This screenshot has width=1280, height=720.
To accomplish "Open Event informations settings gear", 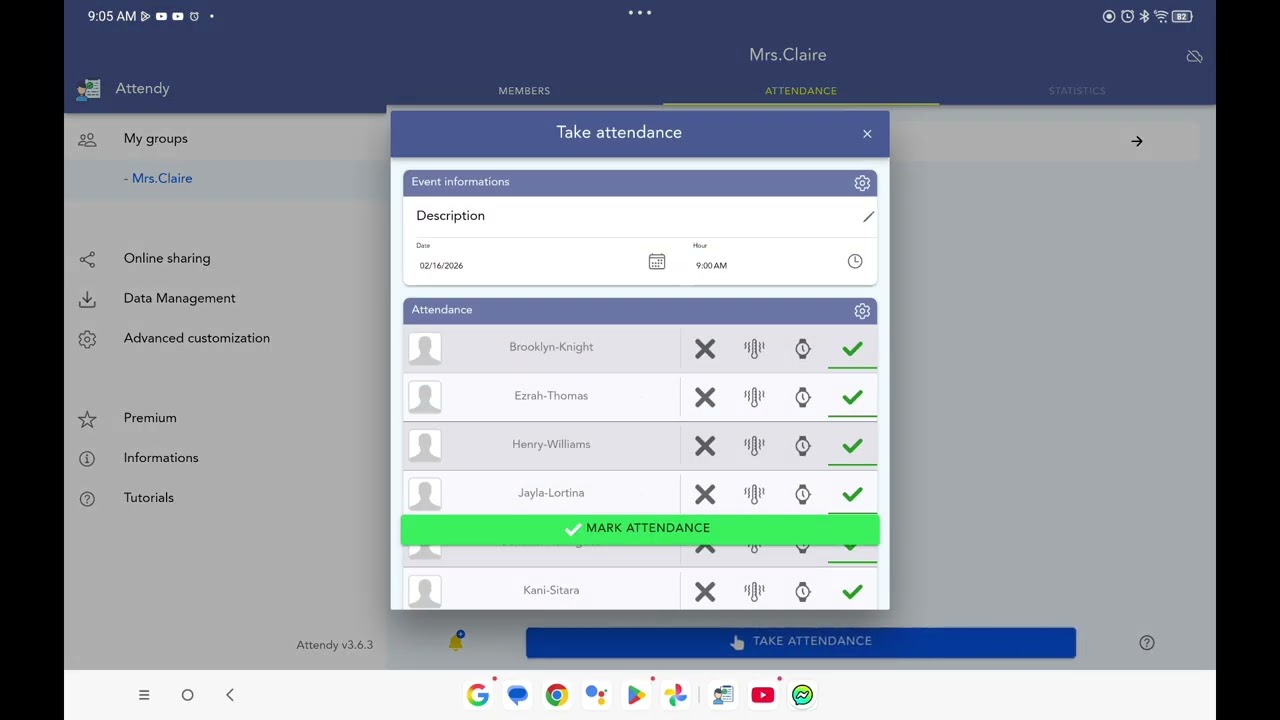I will point(862,183).
